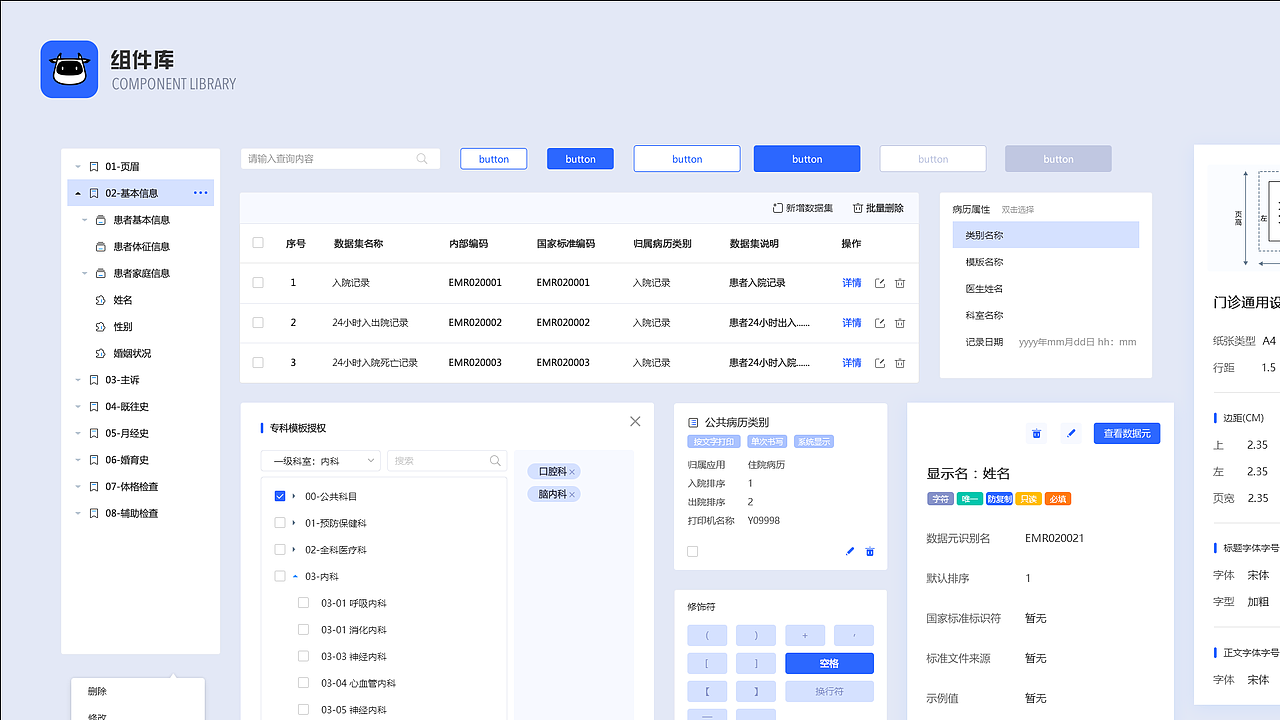The image size is (1280, 720).
Task: Check the box for row 3 24小时入院死亡记录
Action: click(x=258, y=363)
